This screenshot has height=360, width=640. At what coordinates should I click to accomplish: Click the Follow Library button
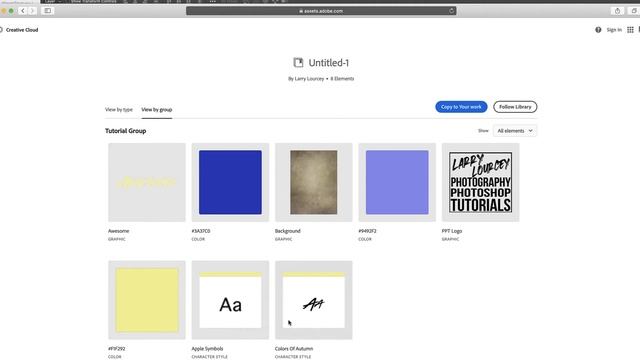(x=515, y=107)
